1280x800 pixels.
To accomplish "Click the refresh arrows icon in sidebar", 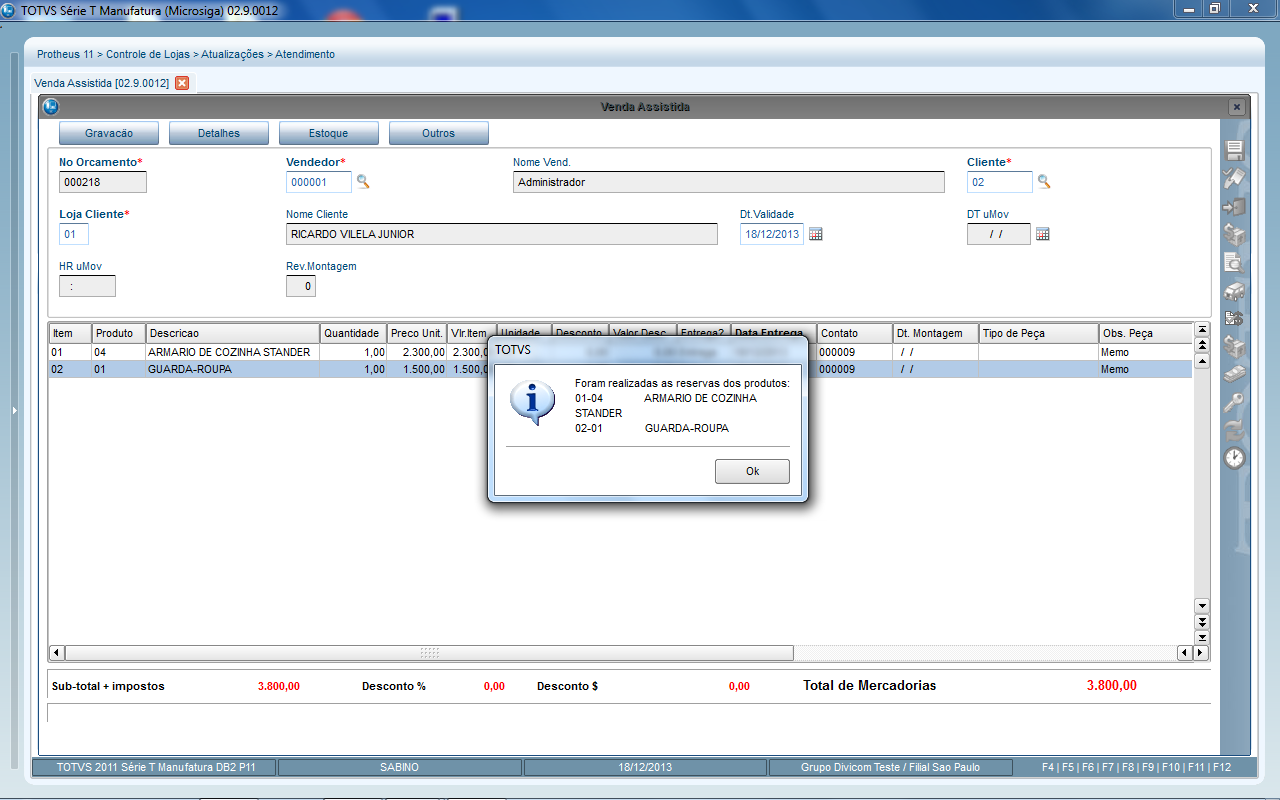I will pyautogui.click(x=1235, y=431).
